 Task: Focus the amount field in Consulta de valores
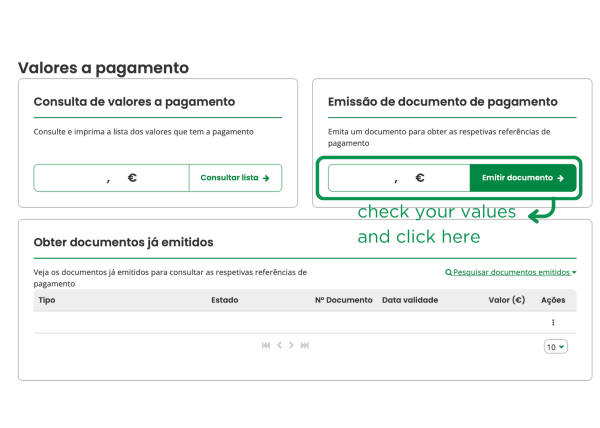coord(111,178)
